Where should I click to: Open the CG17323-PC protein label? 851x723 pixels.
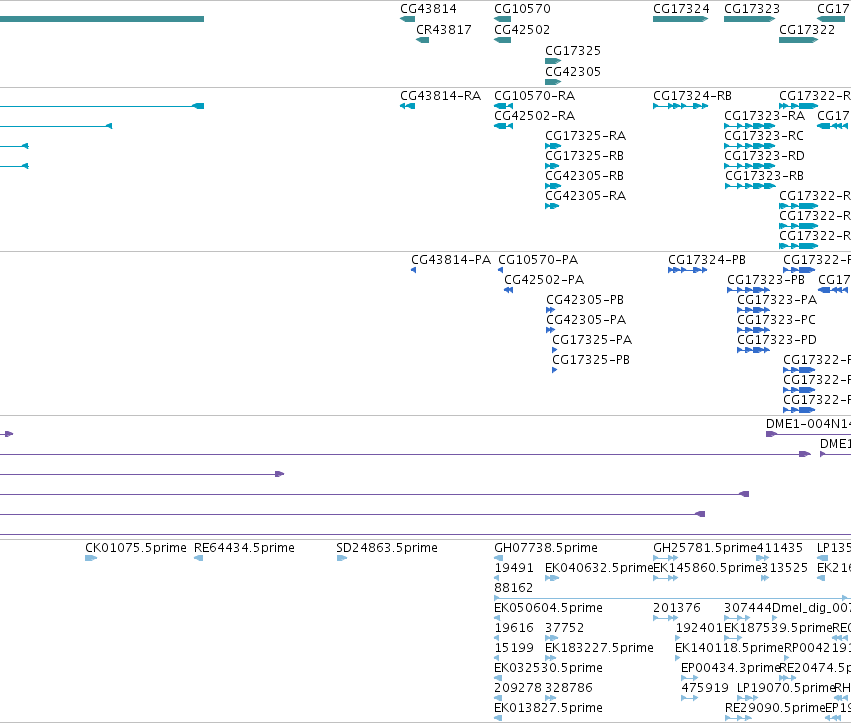pyautogui.click(x=777, y=320)
